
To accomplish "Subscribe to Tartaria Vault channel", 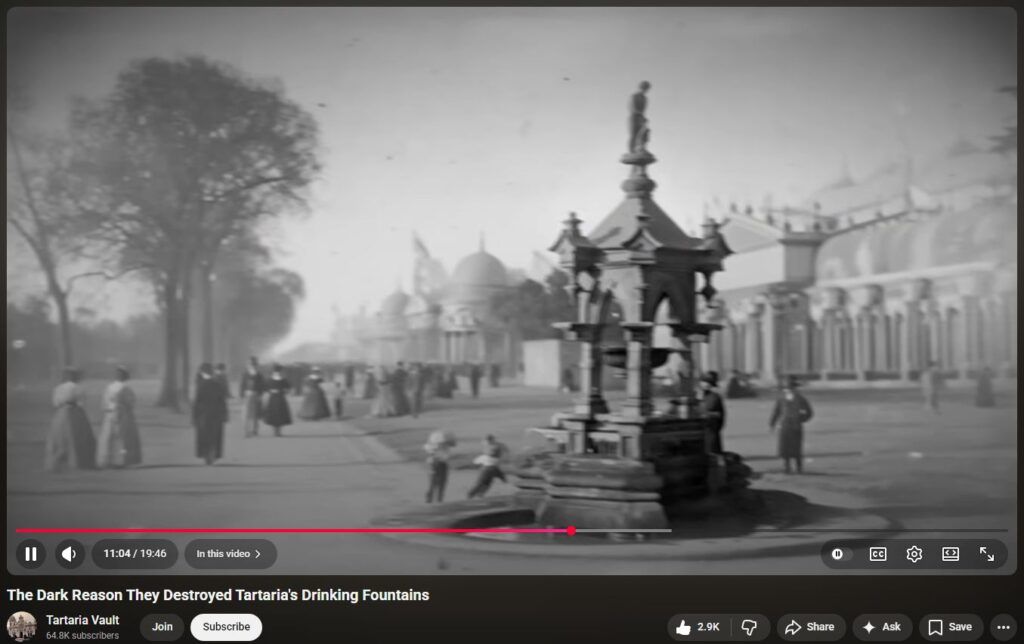I will tap(226, 627).
